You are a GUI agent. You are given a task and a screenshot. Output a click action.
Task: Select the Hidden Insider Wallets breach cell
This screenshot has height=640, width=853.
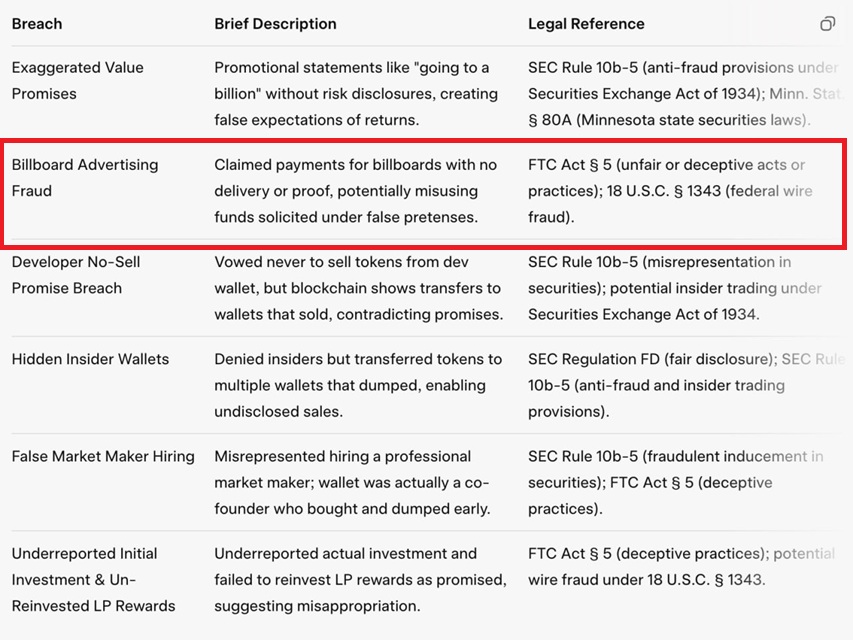90,359
